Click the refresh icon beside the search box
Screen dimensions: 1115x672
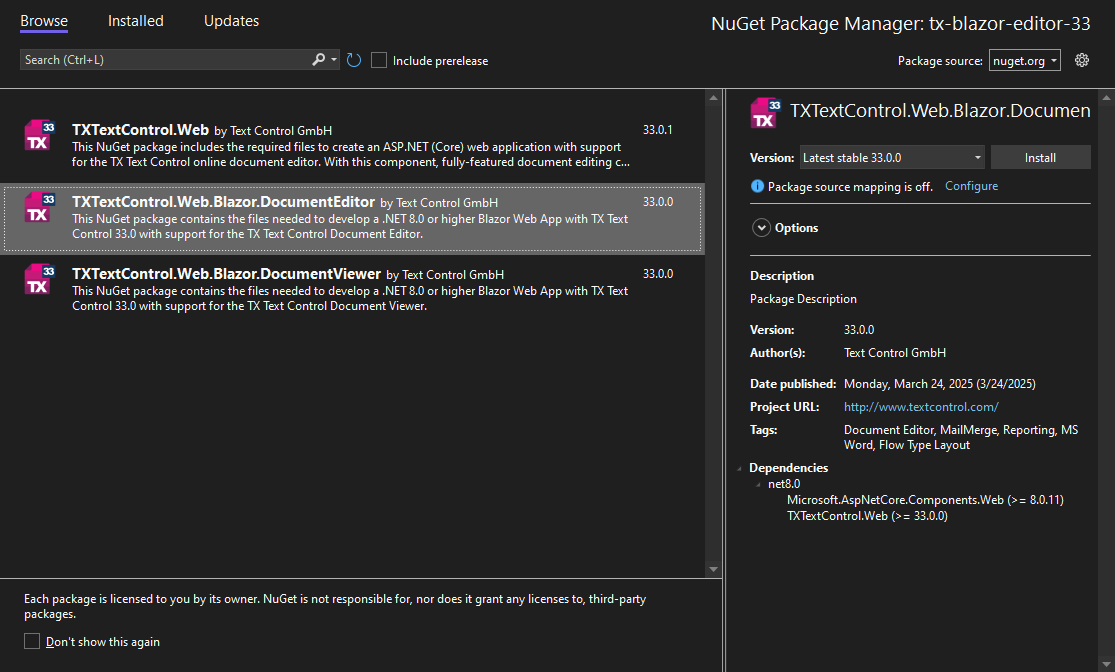(x=354, y=61)
